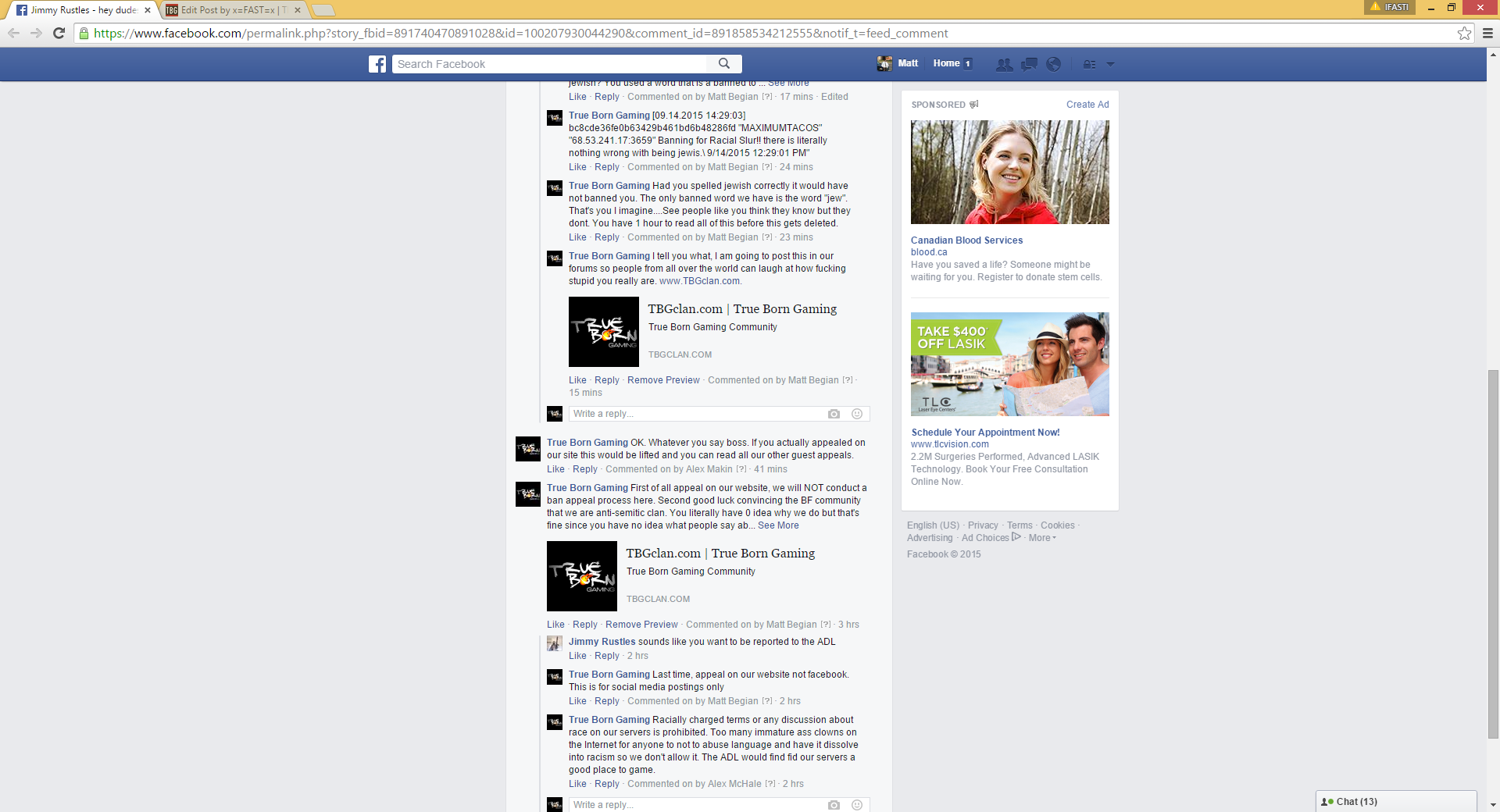The height and width of the screenshot is (812, 1500).
Task: Click the emoji icon in the bottom reply box
Action: coord(857,805)
